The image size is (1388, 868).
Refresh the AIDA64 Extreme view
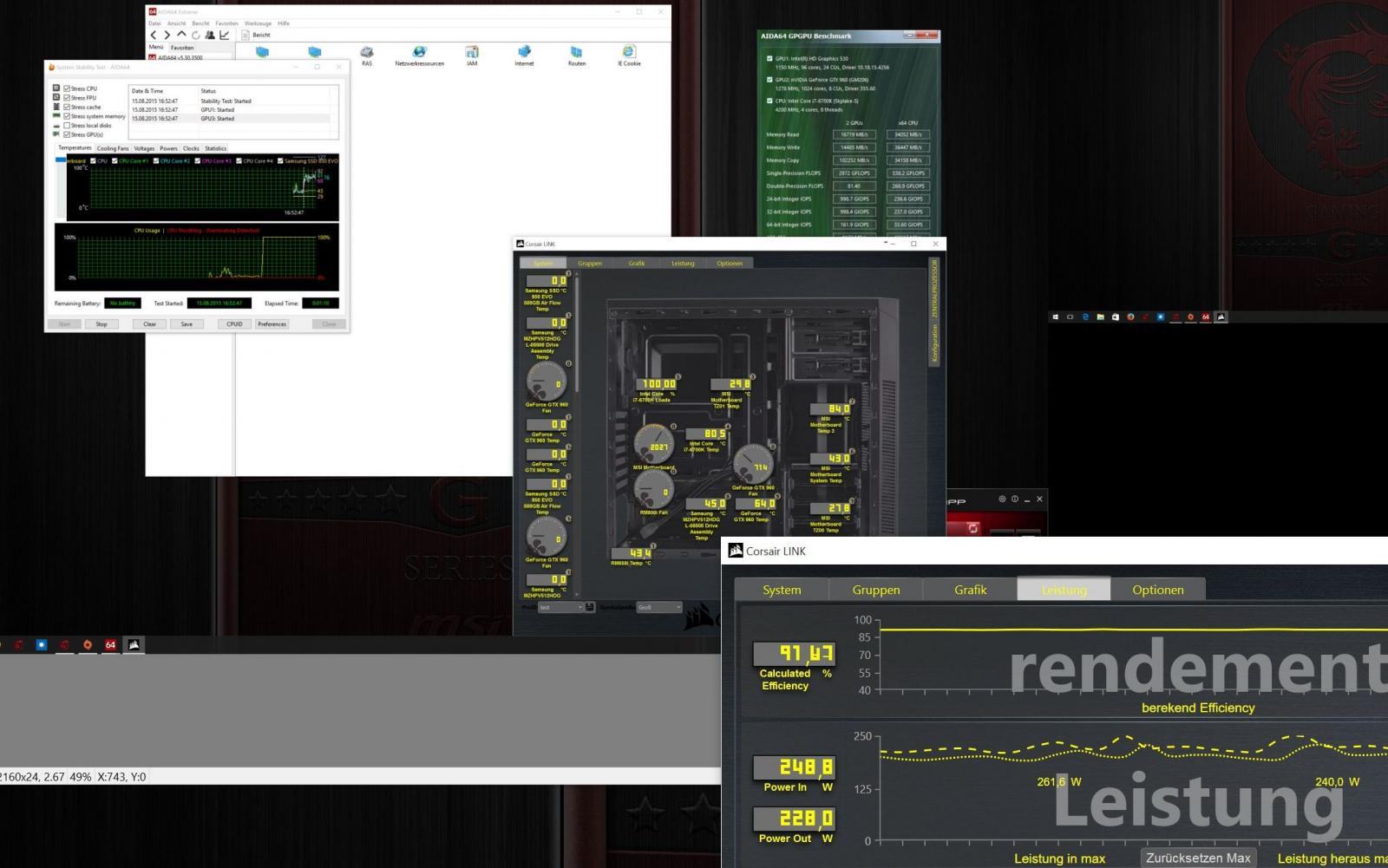click(x=195, y=35)
